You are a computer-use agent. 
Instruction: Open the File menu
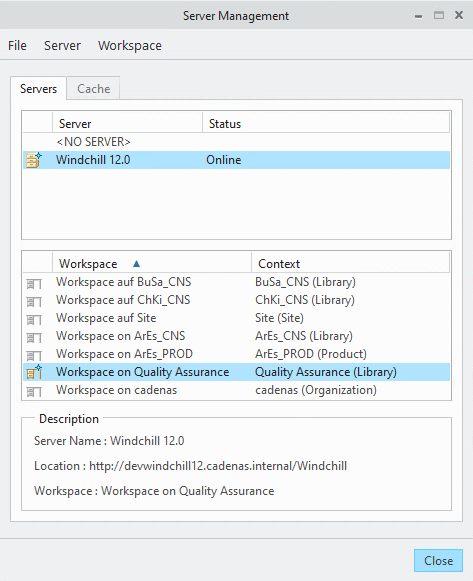17,46
